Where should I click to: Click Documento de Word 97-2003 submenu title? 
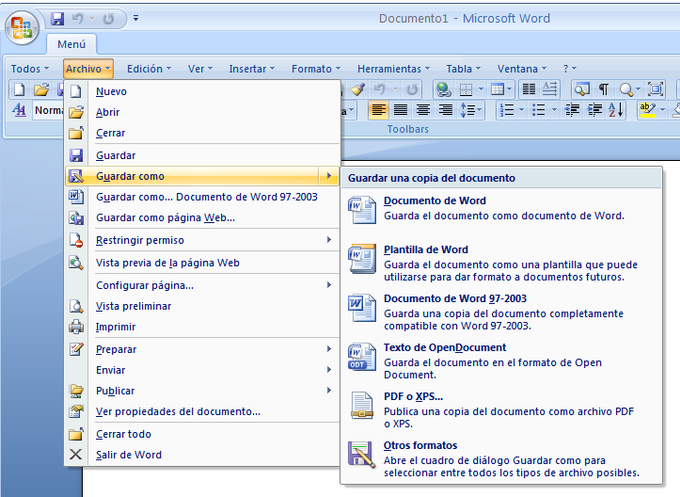tap(455, 298)
